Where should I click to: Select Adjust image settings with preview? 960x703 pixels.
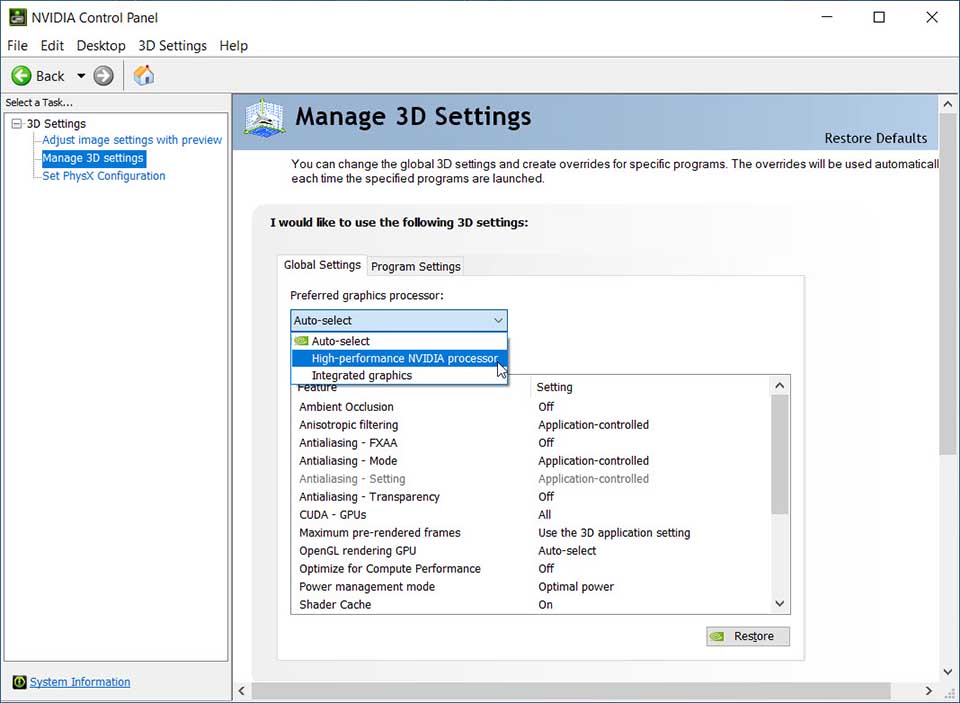coord(132,140)
